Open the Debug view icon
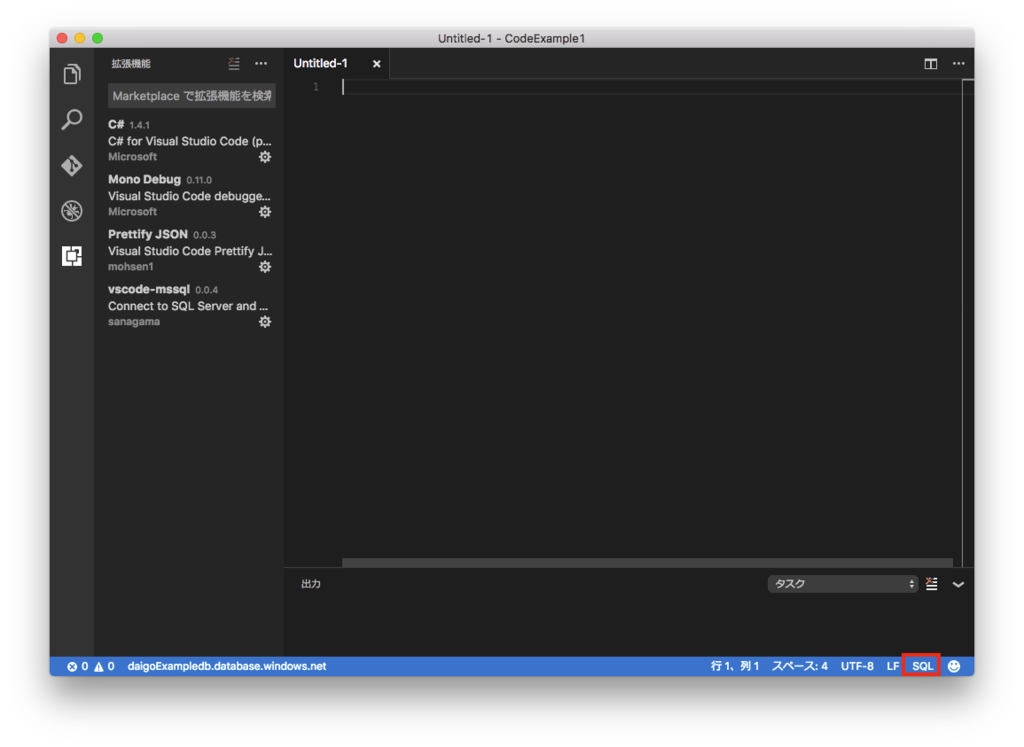 pyautogui.click(x=72, y=211)
